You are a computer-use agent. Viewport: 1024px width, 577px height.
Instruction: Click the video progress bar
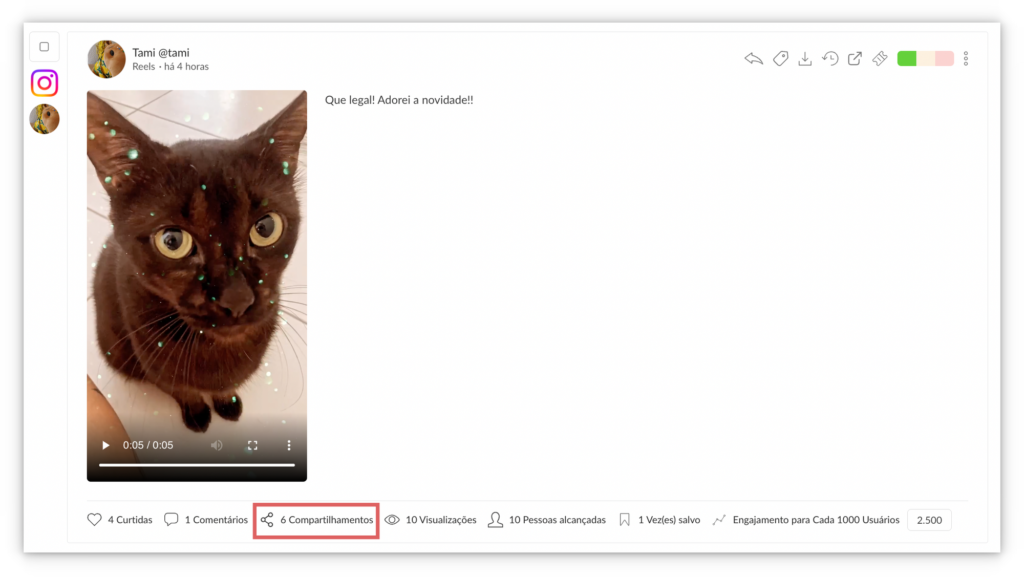pos(197,465)
